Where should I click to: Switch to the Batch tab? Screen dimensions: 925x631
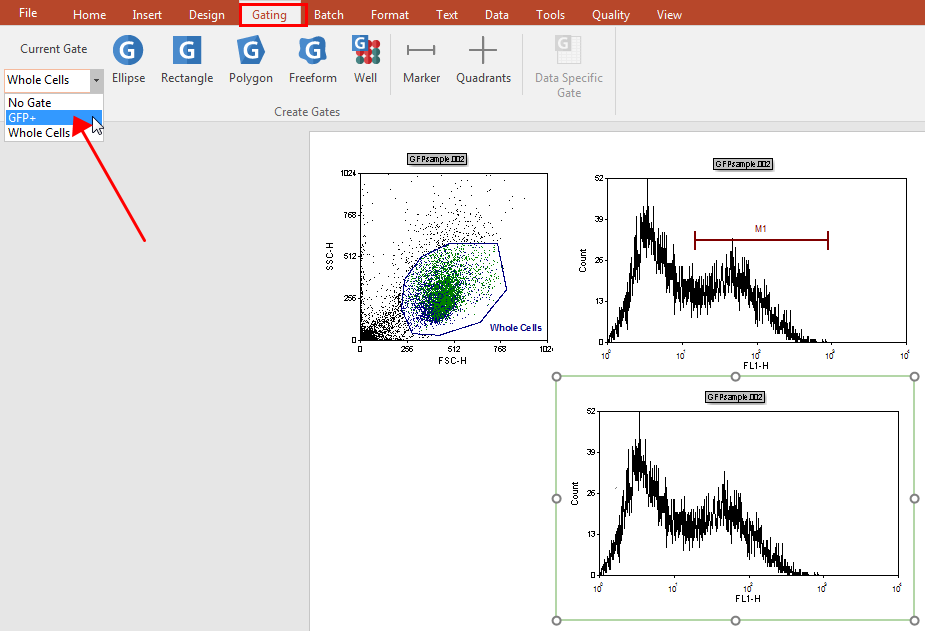(x=328, y=15)
